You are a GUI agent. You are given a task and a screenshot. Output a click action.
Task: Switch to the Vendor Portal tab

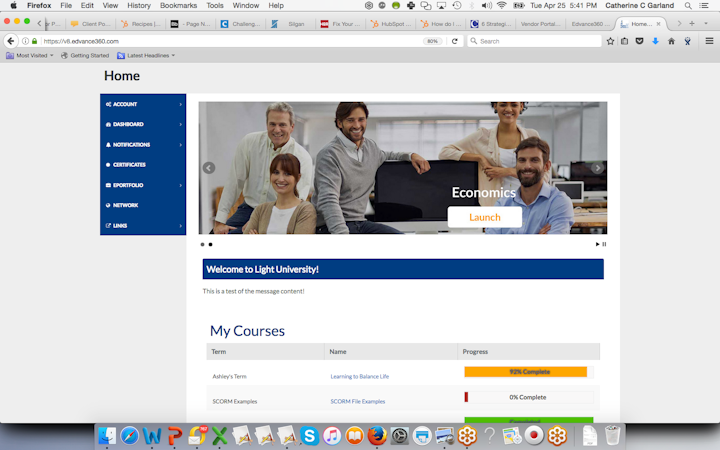pos(540,24)
